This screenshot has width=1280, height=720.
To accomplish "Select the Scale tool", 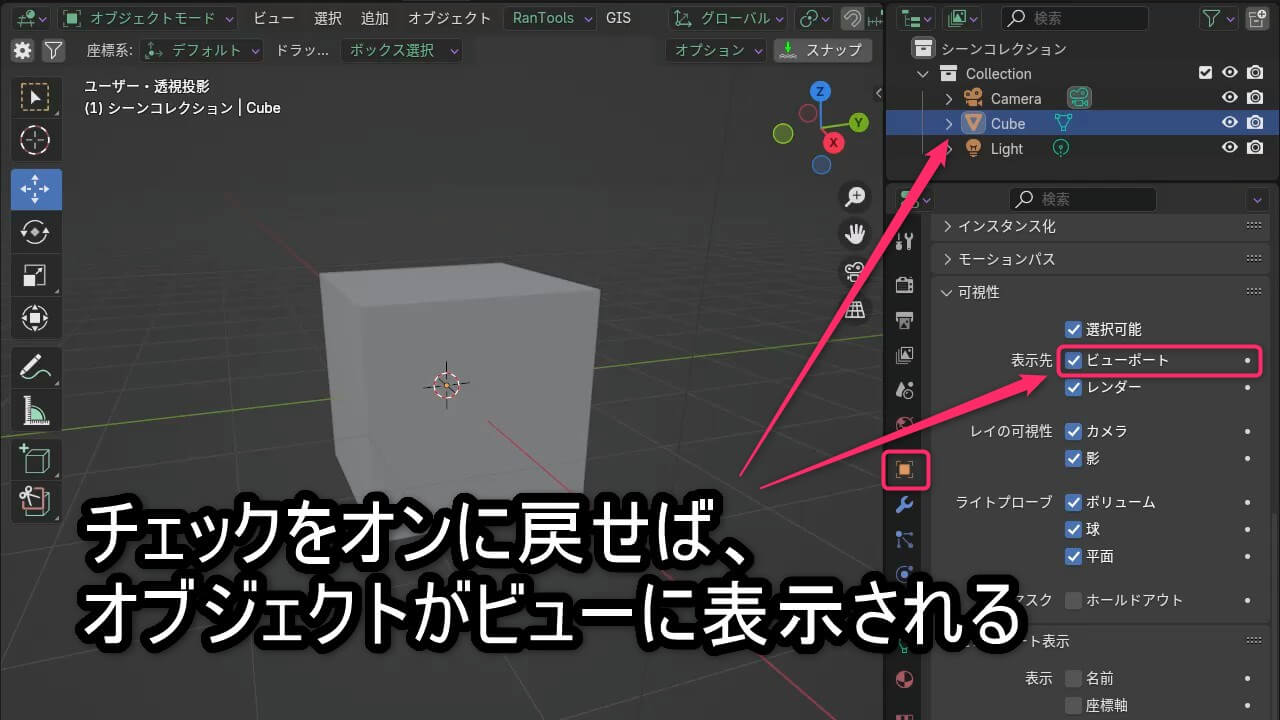I will tap(36, 275).
